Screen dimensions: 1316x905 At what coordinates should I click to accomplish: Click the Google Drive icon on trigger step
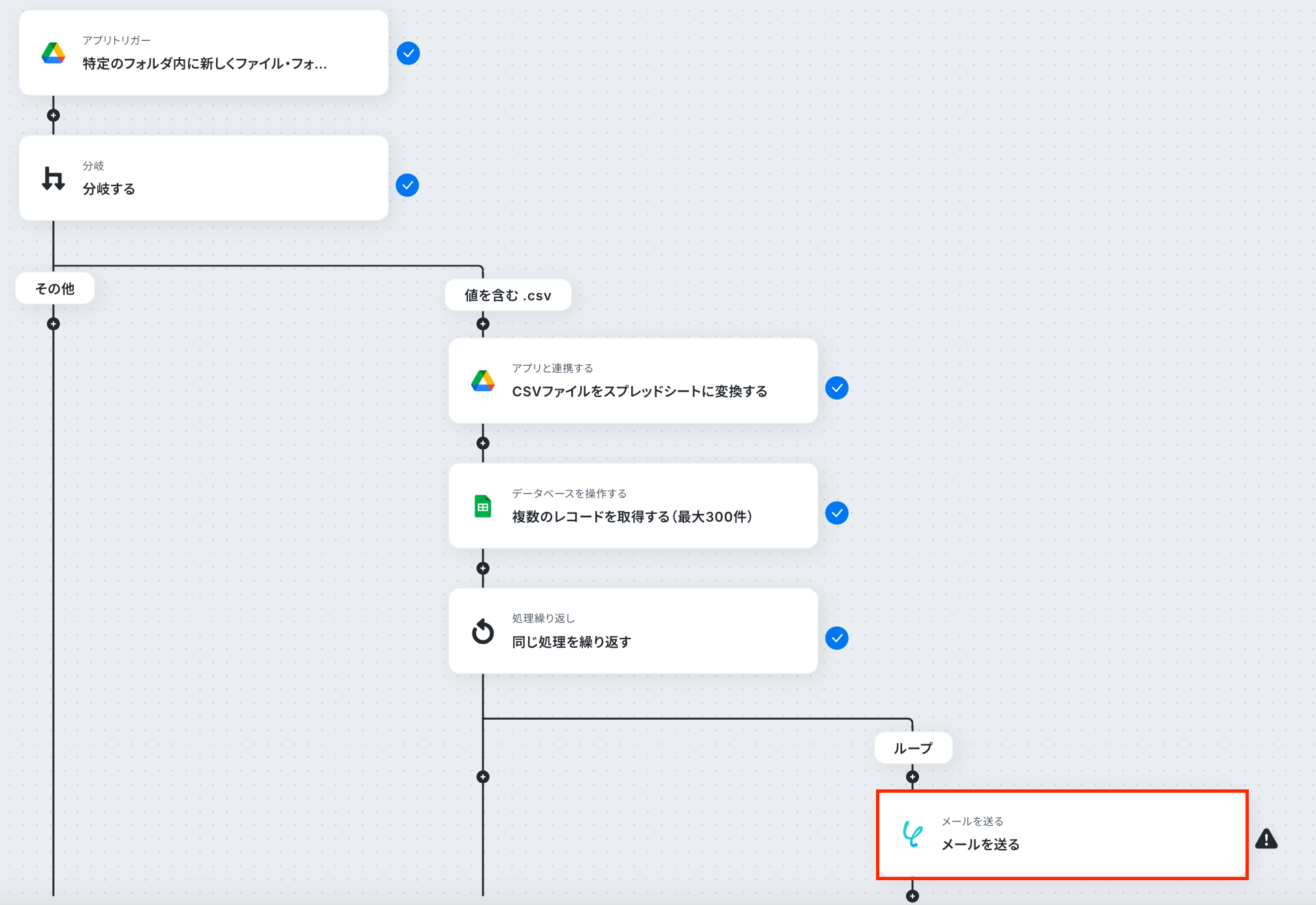pos(54,53)
